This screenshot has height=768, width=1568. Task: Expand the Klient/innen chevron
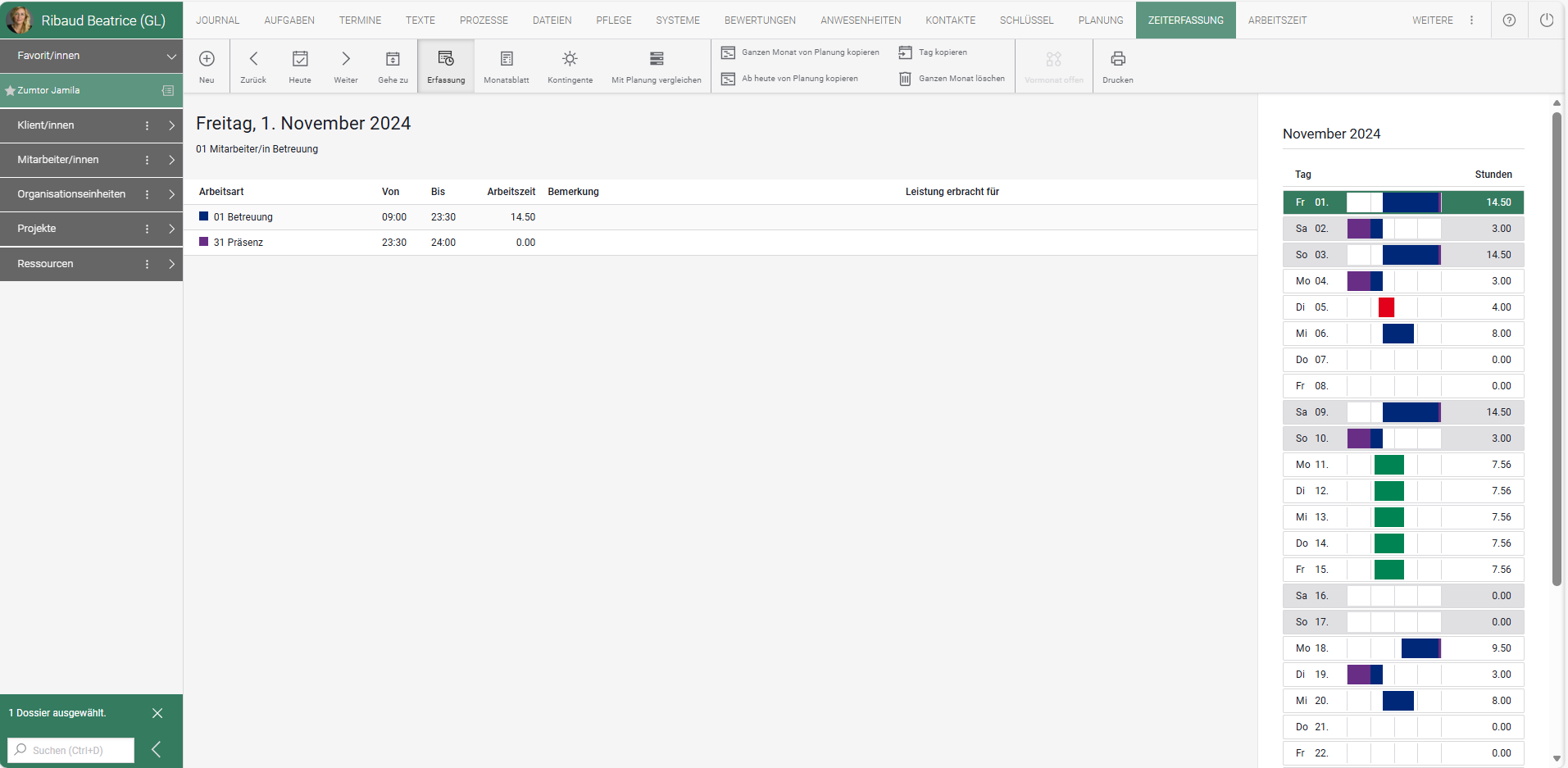pos(171,125)
